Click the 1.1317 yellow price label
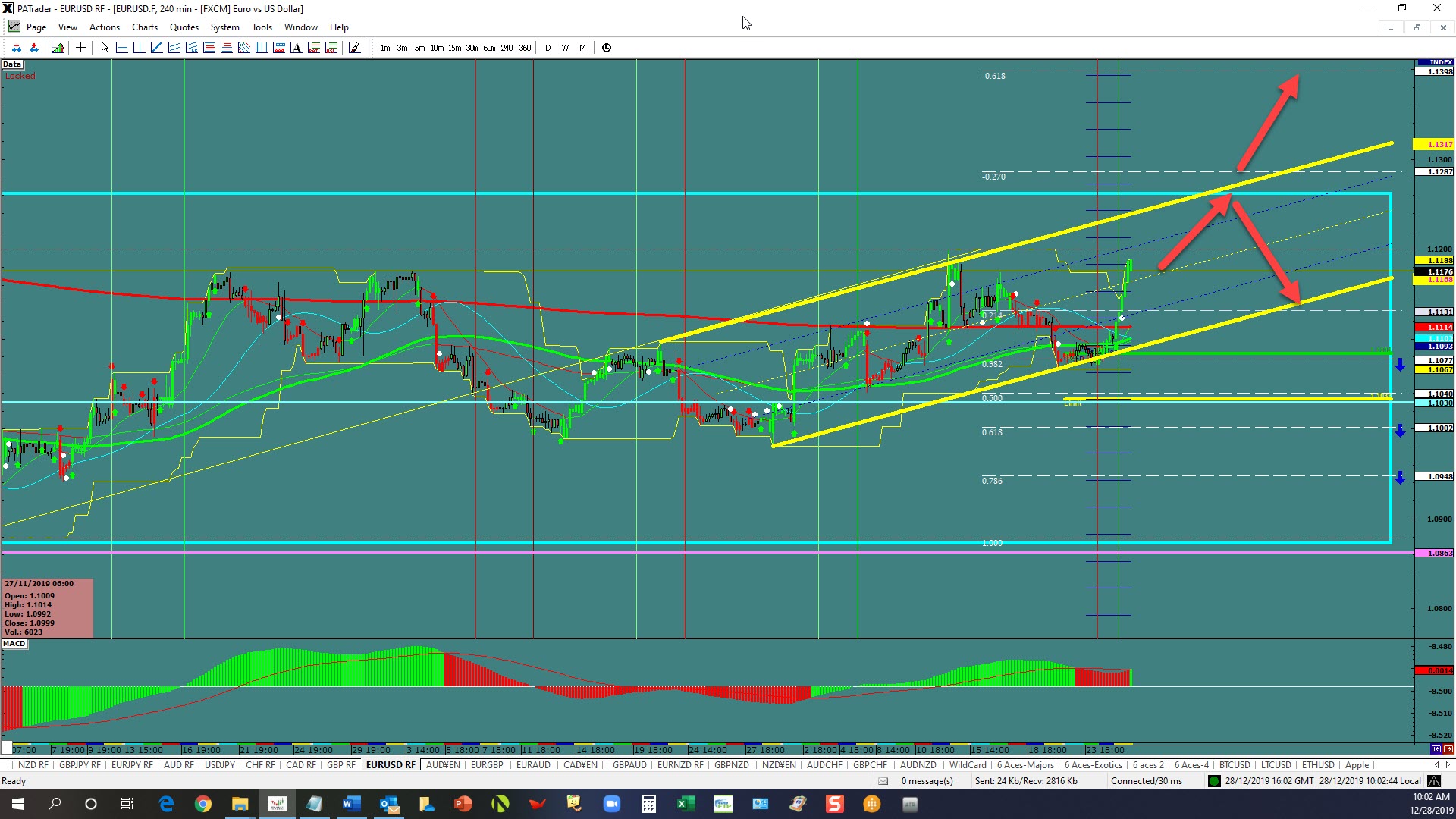Viewport: 1456px width, 819px height. 1434,144
